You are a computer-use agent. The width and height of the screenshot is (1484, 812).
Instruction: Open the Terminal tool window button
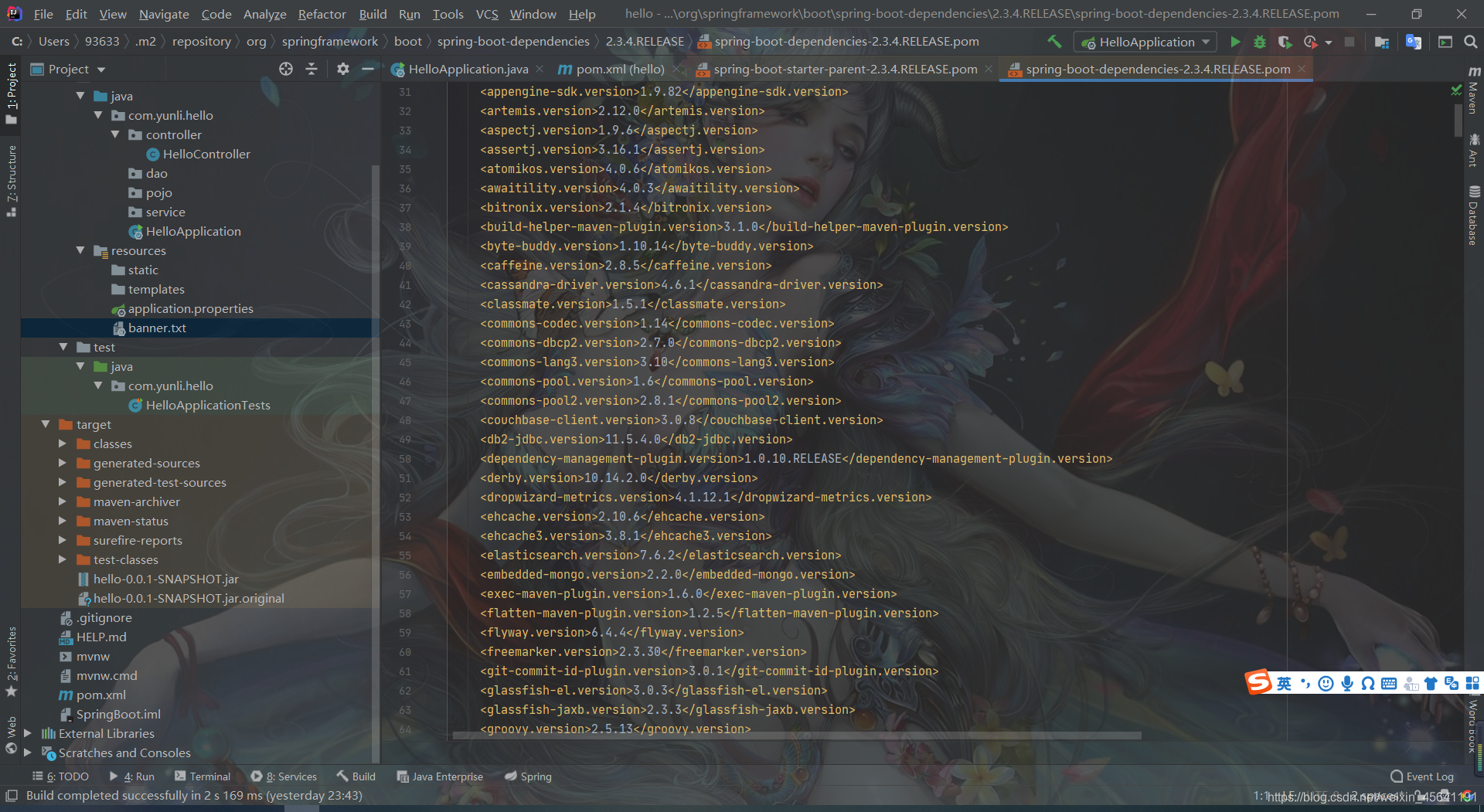point(203,776)
